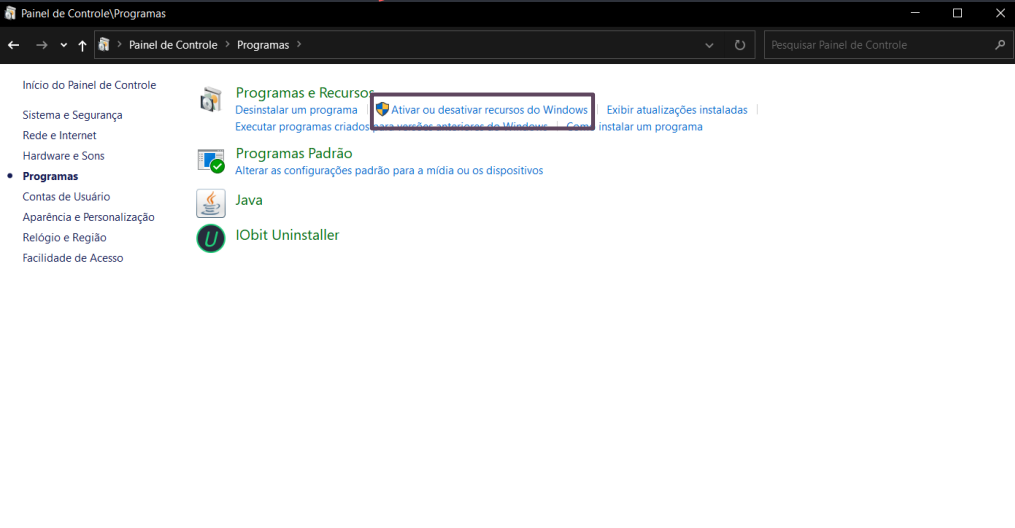Open Programas Padrão heading

click(x=294, y=153)
